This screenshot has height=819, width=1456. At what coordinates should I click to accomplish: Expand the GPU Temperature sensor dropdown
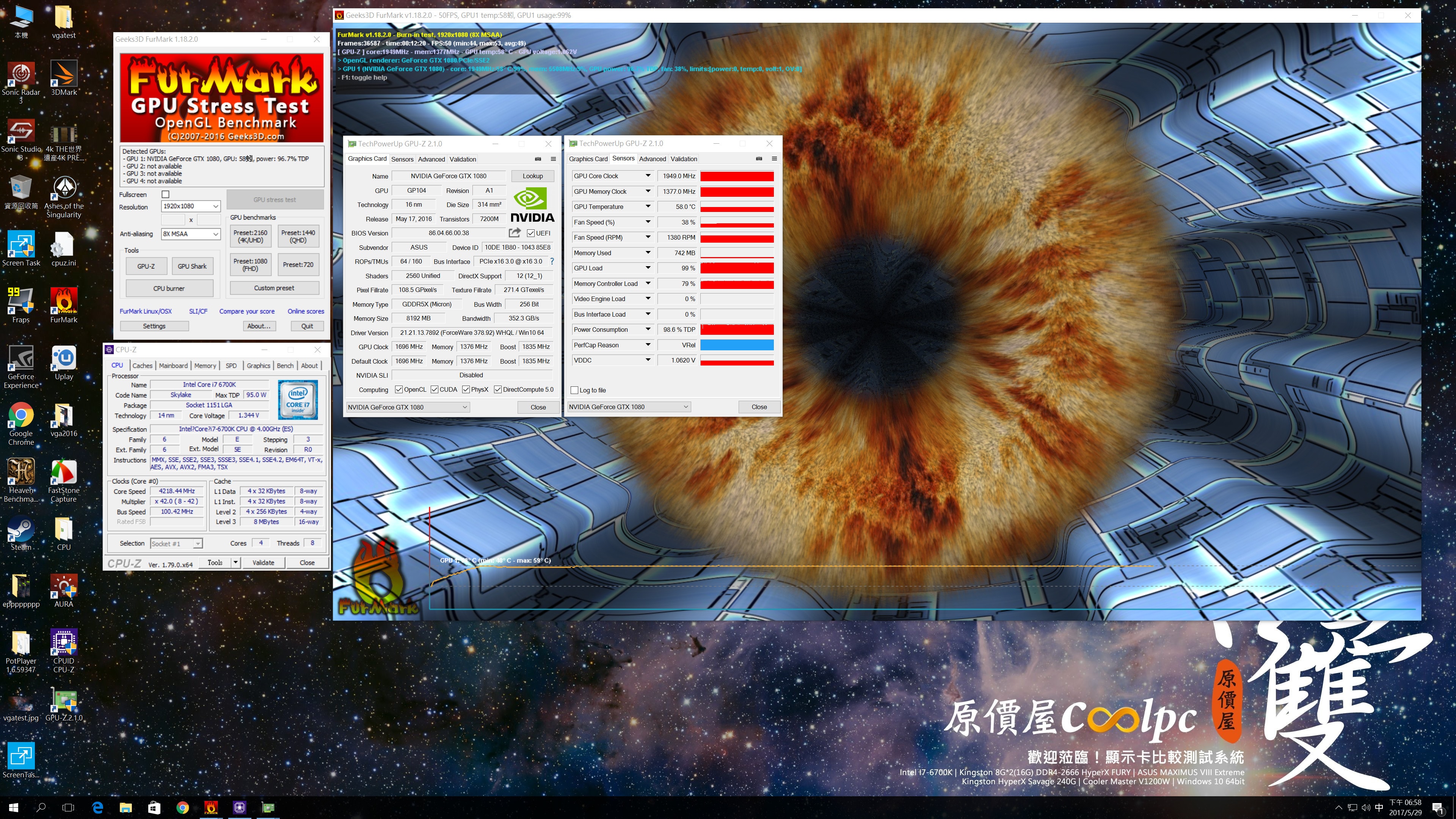click(648, 206)
